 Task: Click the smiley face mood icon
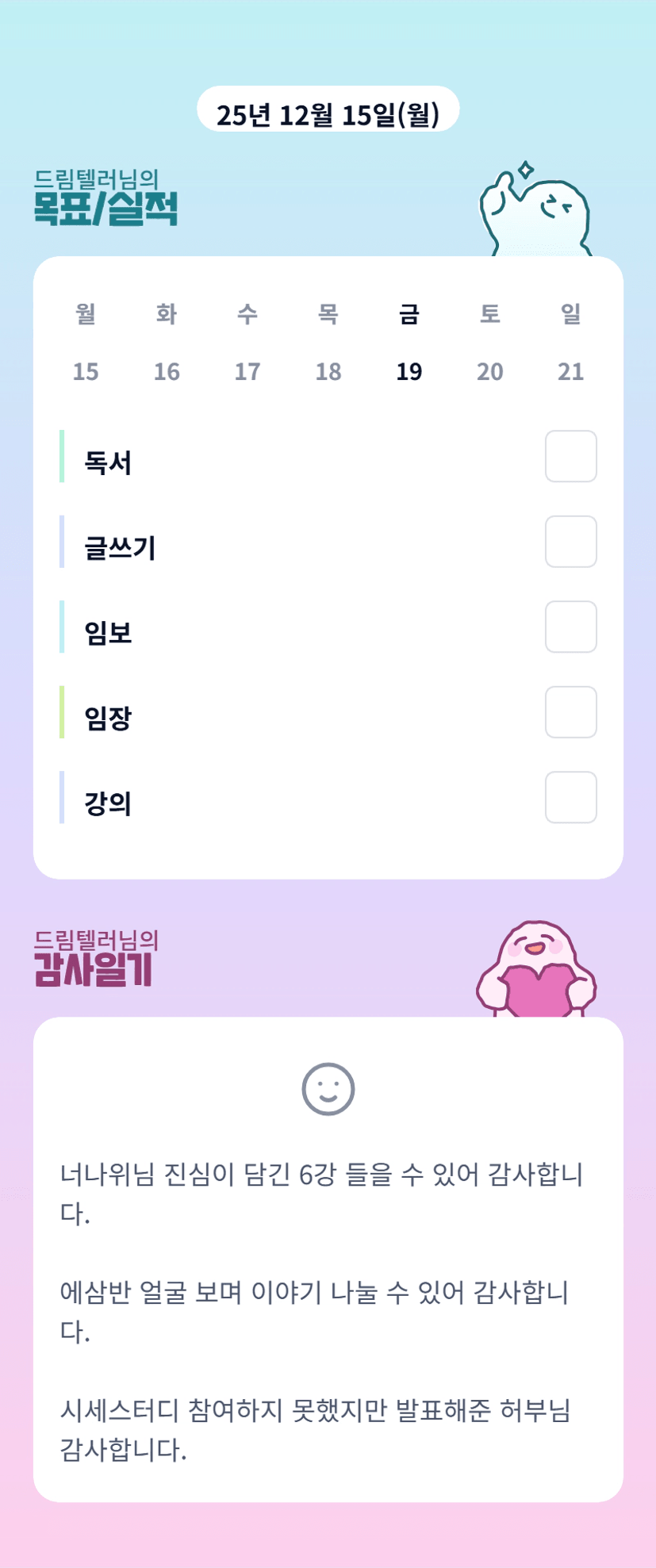[328, 1089]
